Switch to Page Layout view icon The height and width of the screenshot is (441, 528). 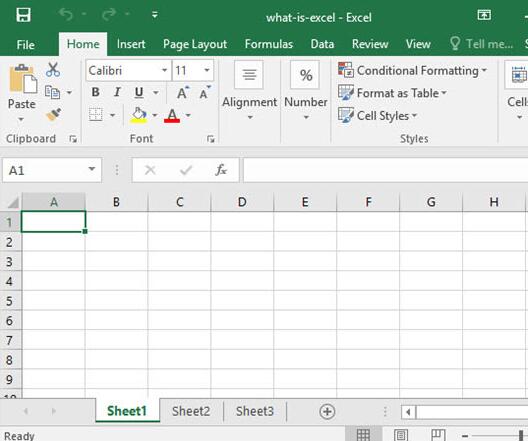coord(401,435)
